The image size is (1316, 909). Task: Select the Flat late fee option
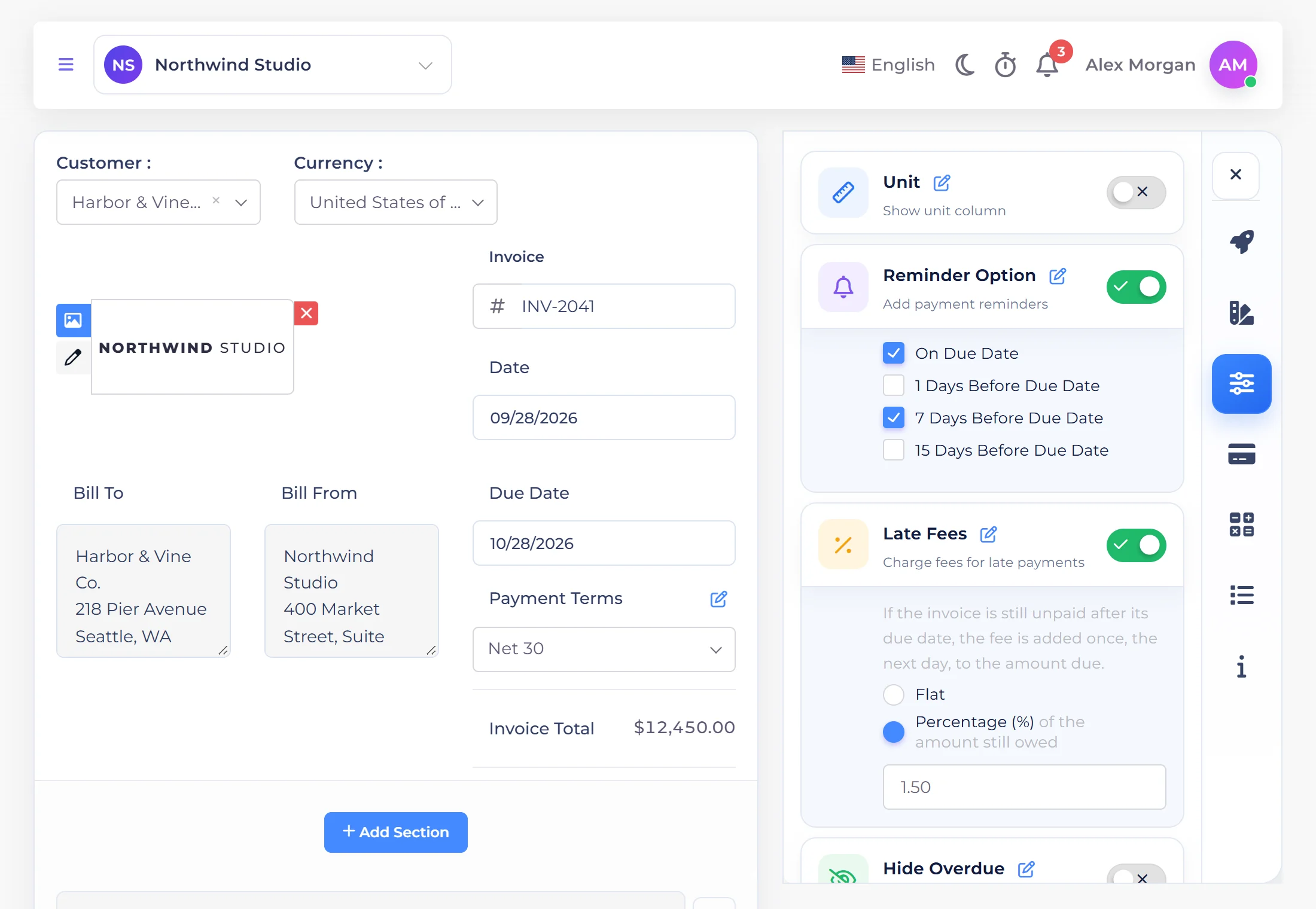tap(894, 694)
